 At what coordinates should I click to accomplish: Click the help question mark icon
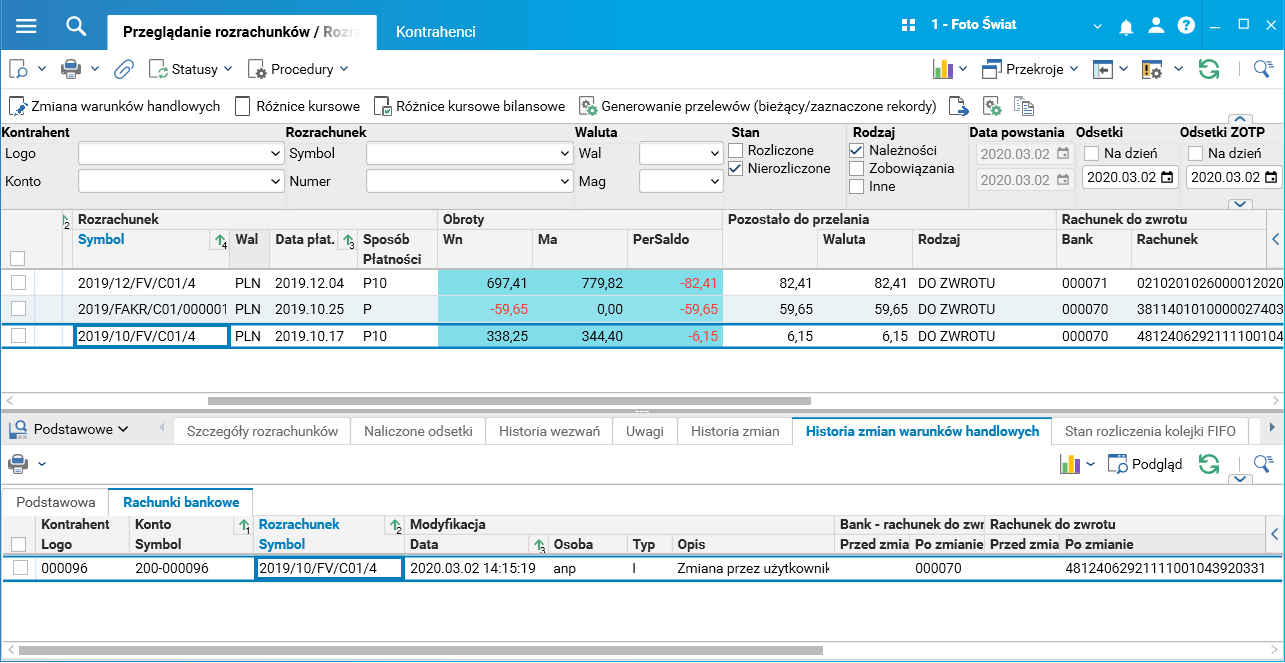click(x=1186, y=26)
